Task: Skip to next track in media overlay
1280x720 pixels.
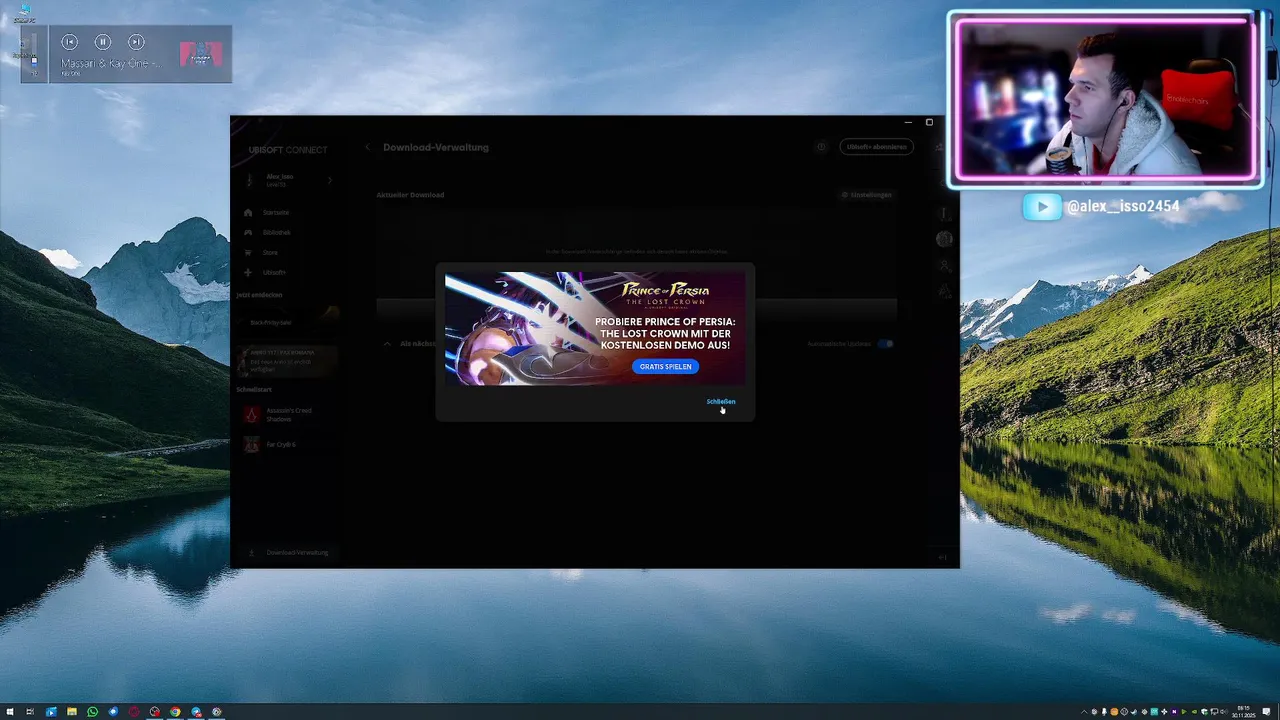Action: point(136,42)
